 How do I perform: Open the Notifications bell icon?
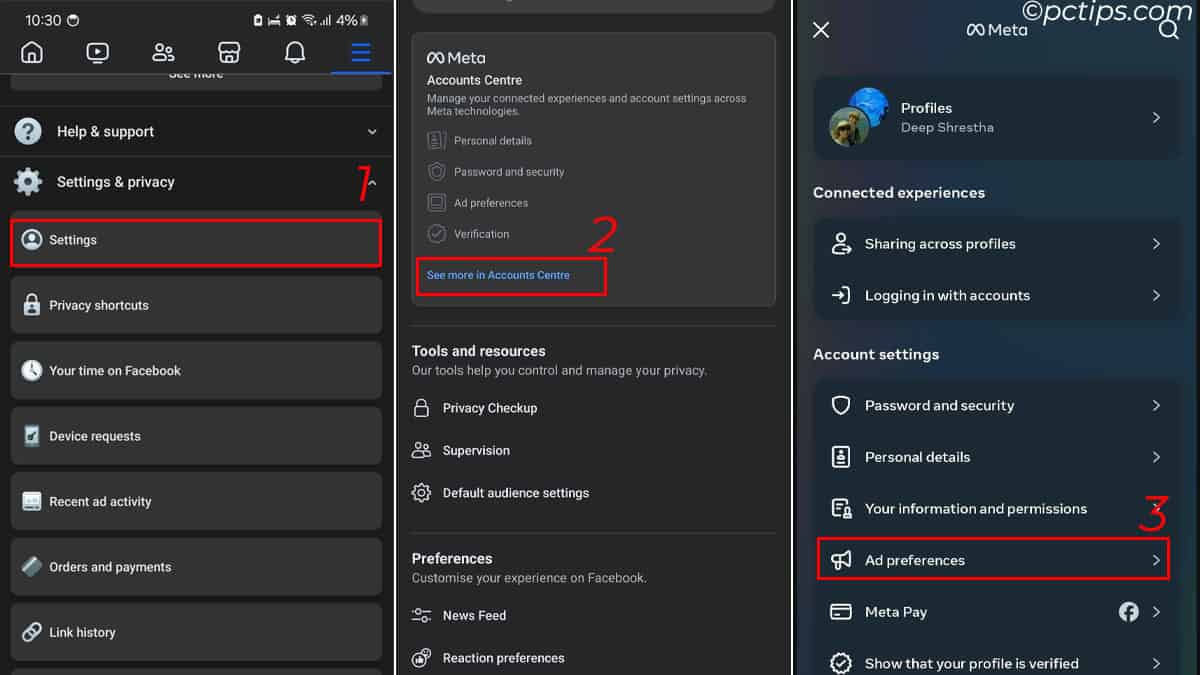tap(295, 52)
